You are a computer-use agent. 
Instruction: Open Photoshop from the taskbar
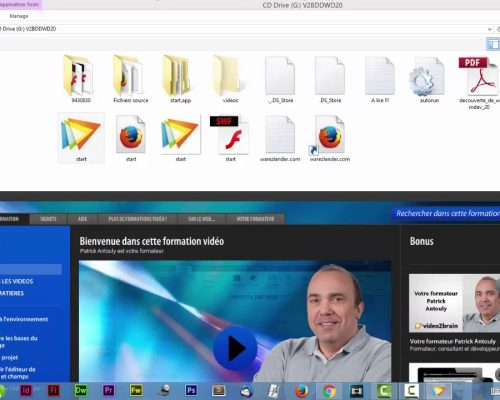click(191, 390)
